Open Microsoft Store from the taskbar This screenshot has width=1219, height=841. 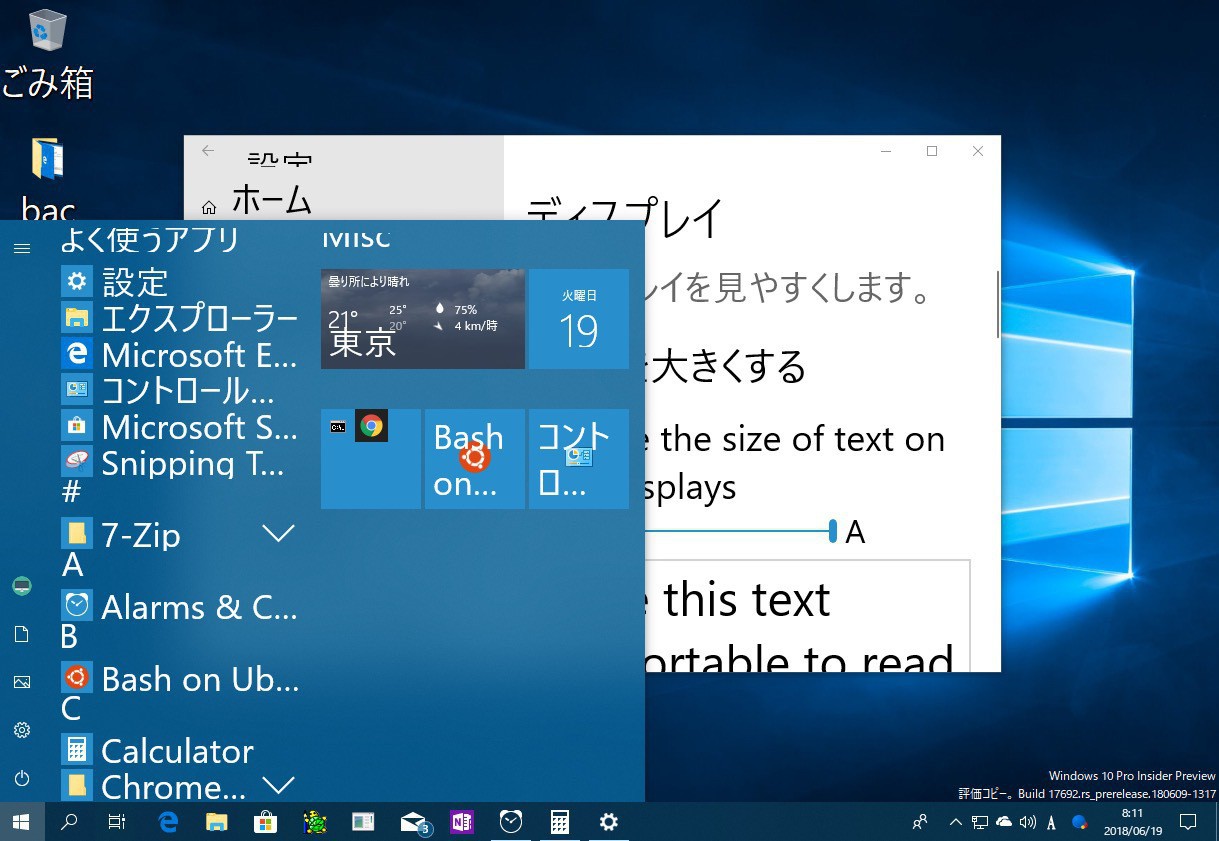(x=265, y=822)
